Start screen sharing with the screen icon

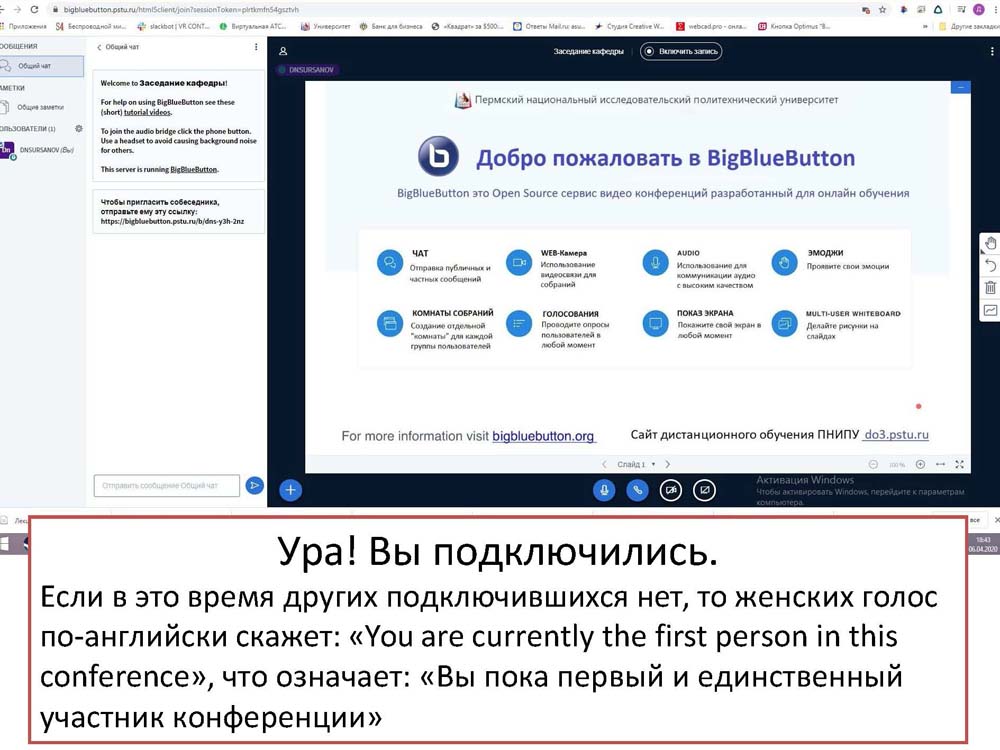tap(704, 490)
